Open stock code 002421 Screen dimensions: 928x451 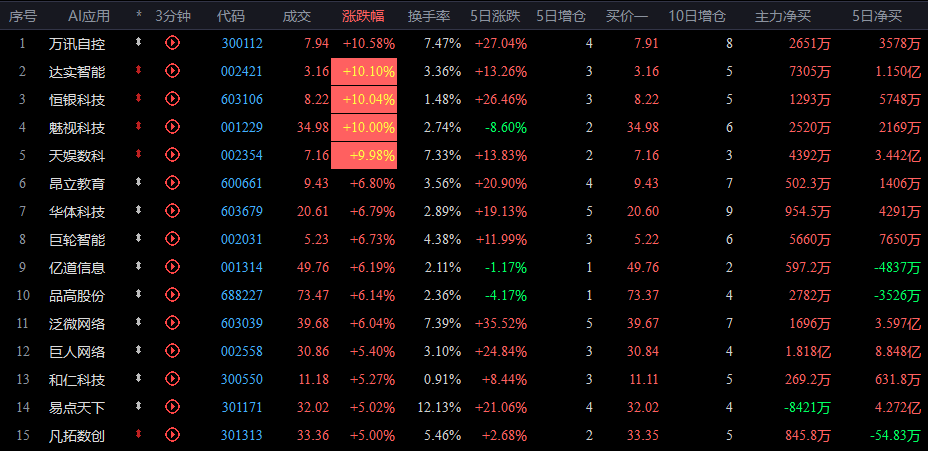coord(242,72)
